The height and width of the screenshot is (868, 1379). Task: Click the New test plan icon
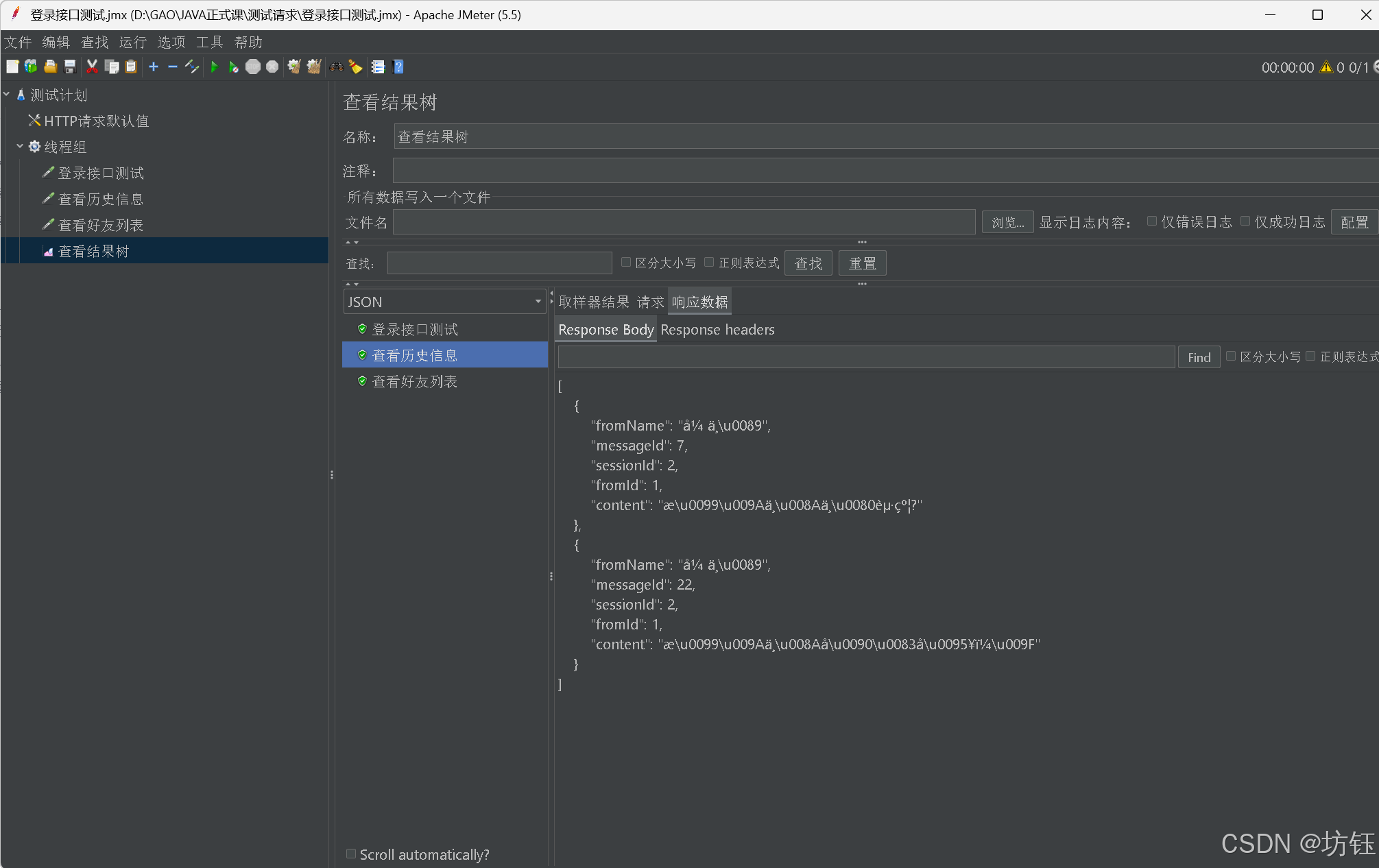tap(12, 67)
